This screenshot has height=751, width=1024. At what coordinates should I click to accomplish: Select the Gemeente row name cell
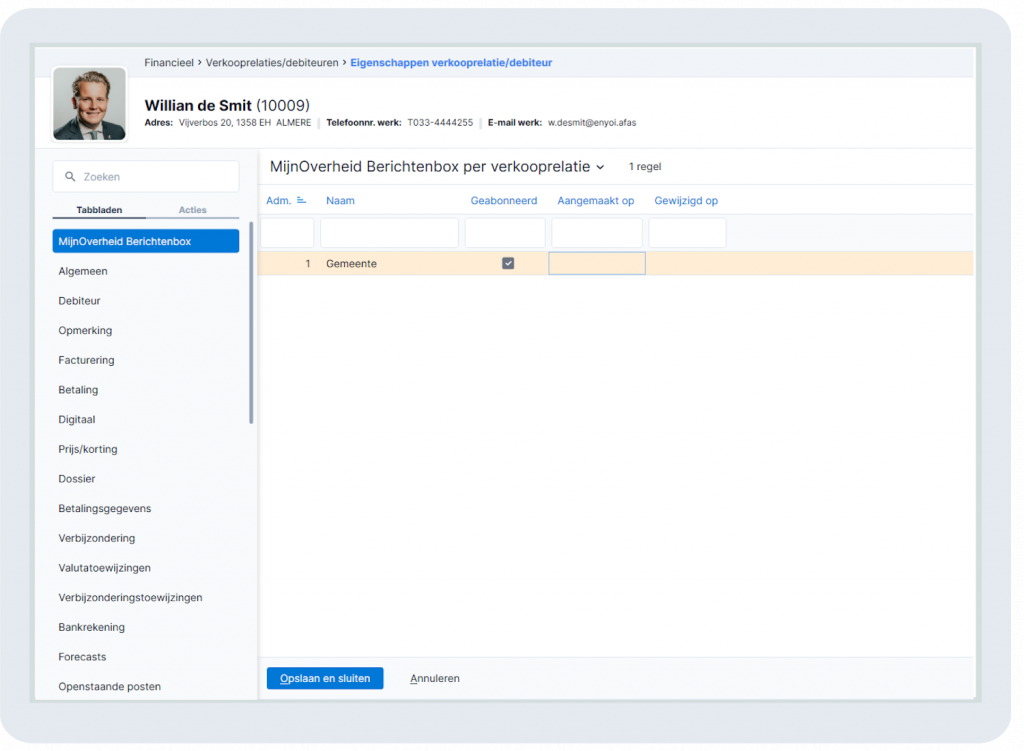tap(351, 264)
